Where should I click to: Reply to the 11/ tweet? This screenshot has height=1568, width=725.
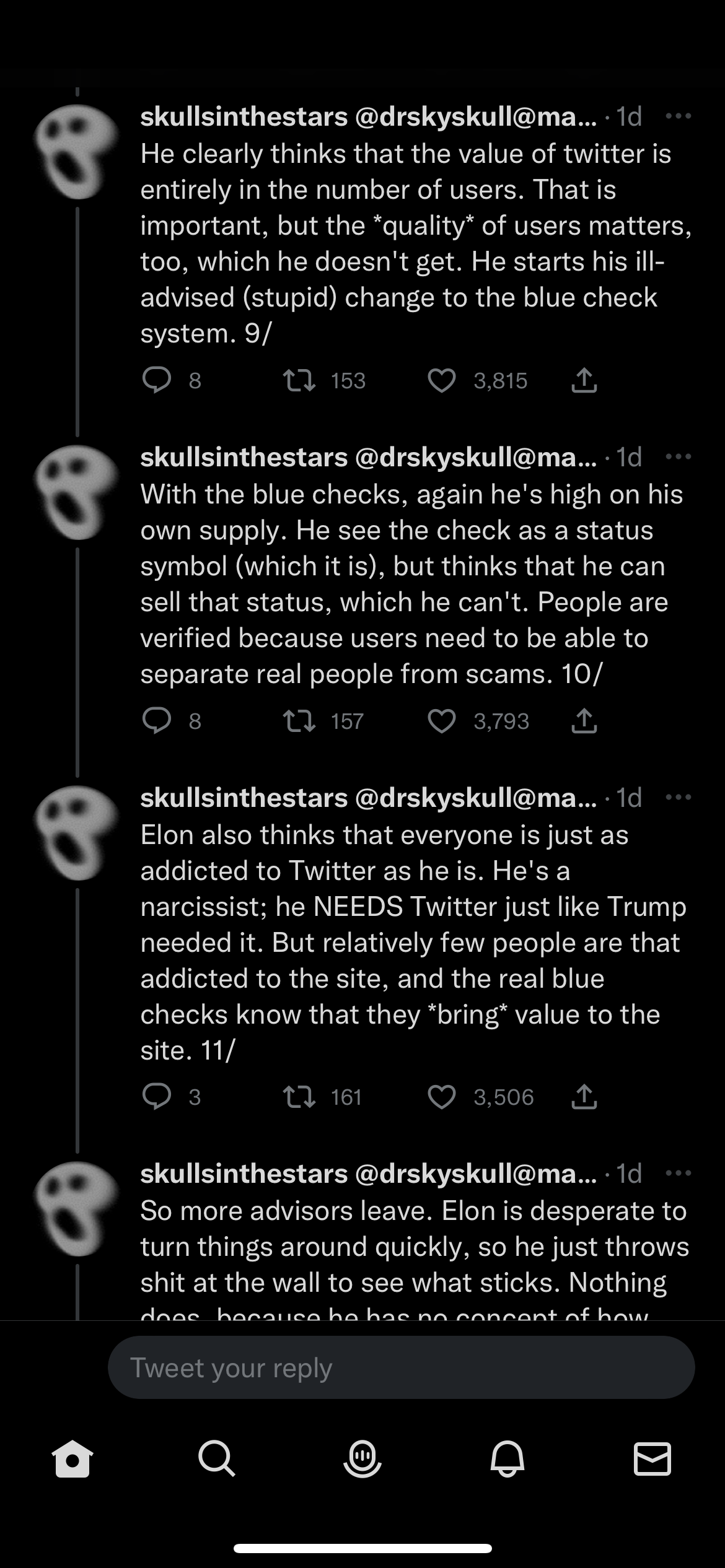tap(157, 1097)
